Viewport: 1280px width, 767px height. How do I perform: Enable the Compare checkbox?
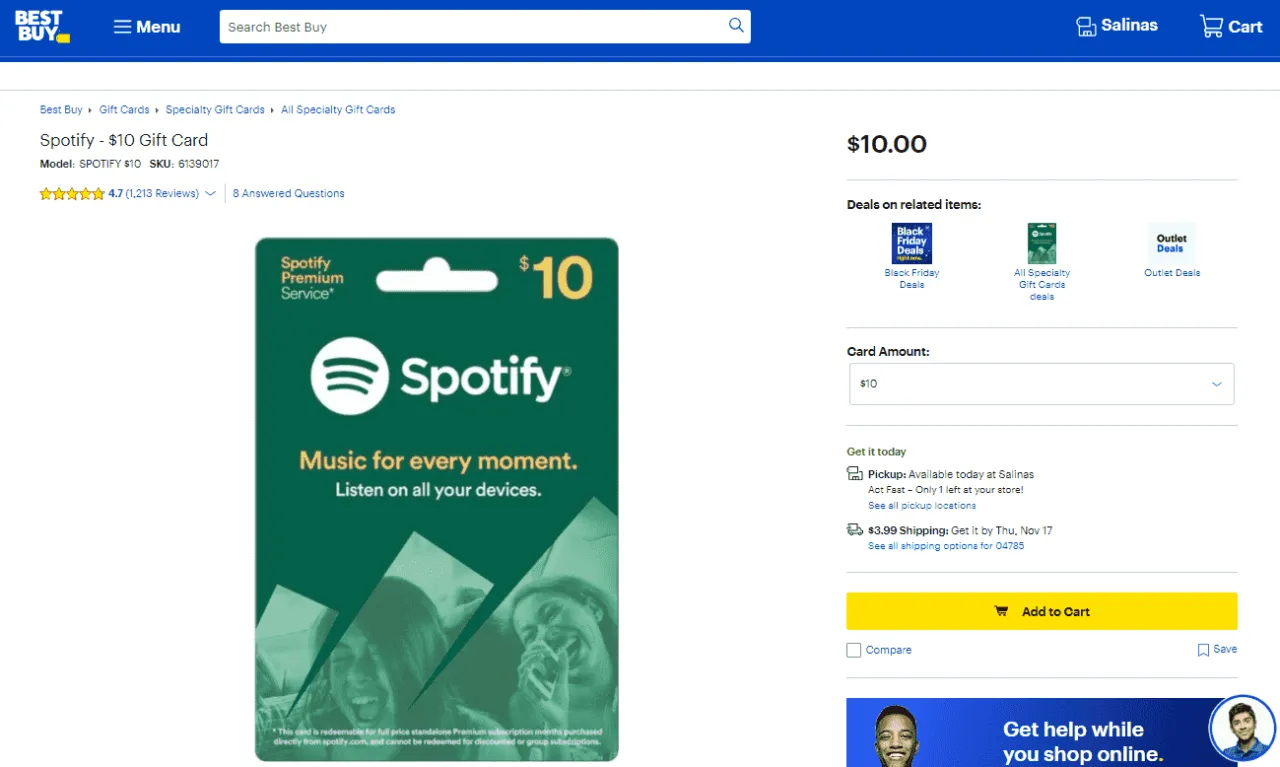[853, 649]
